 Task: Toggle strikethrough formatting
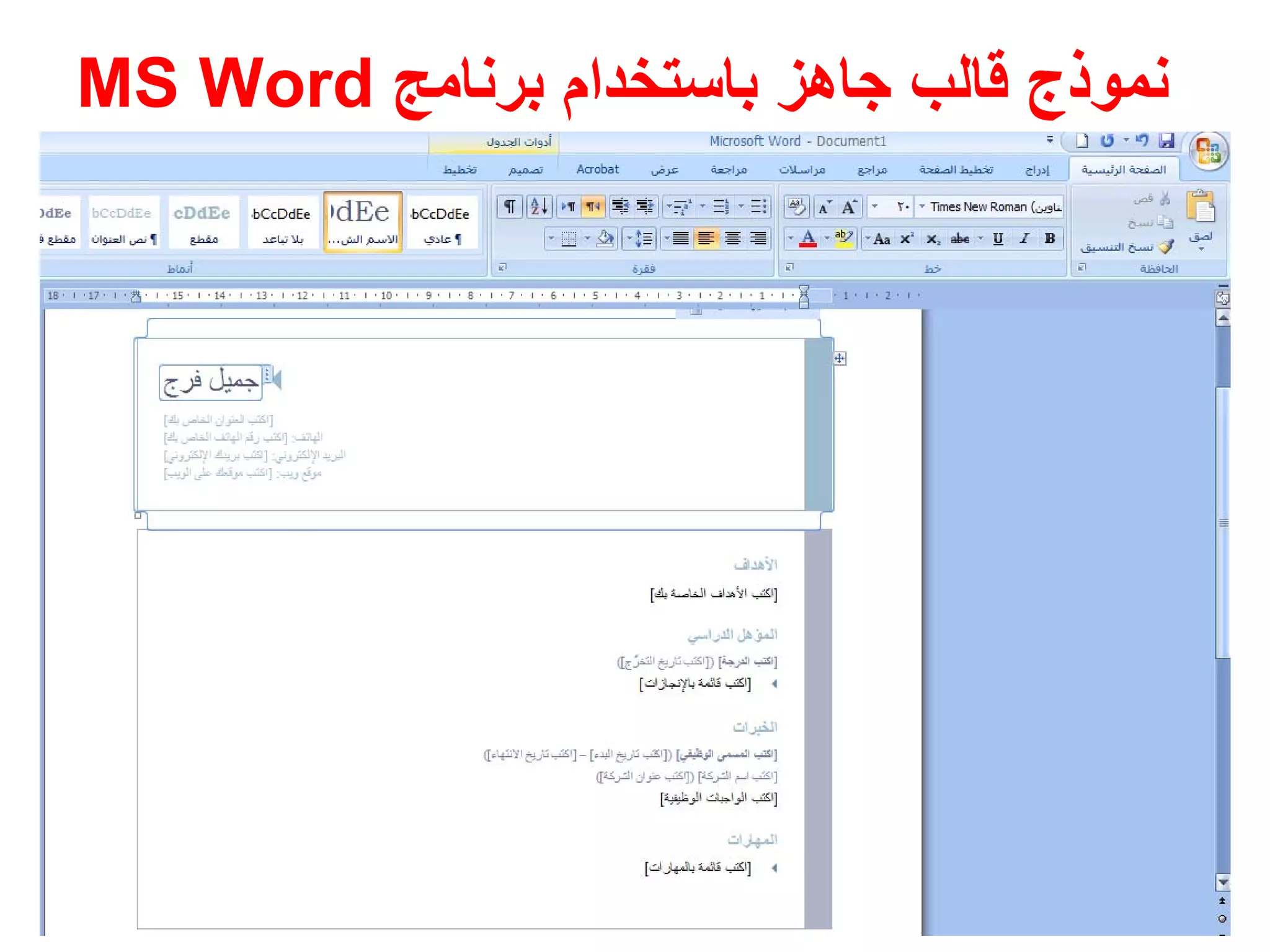[x=960, y=239]
